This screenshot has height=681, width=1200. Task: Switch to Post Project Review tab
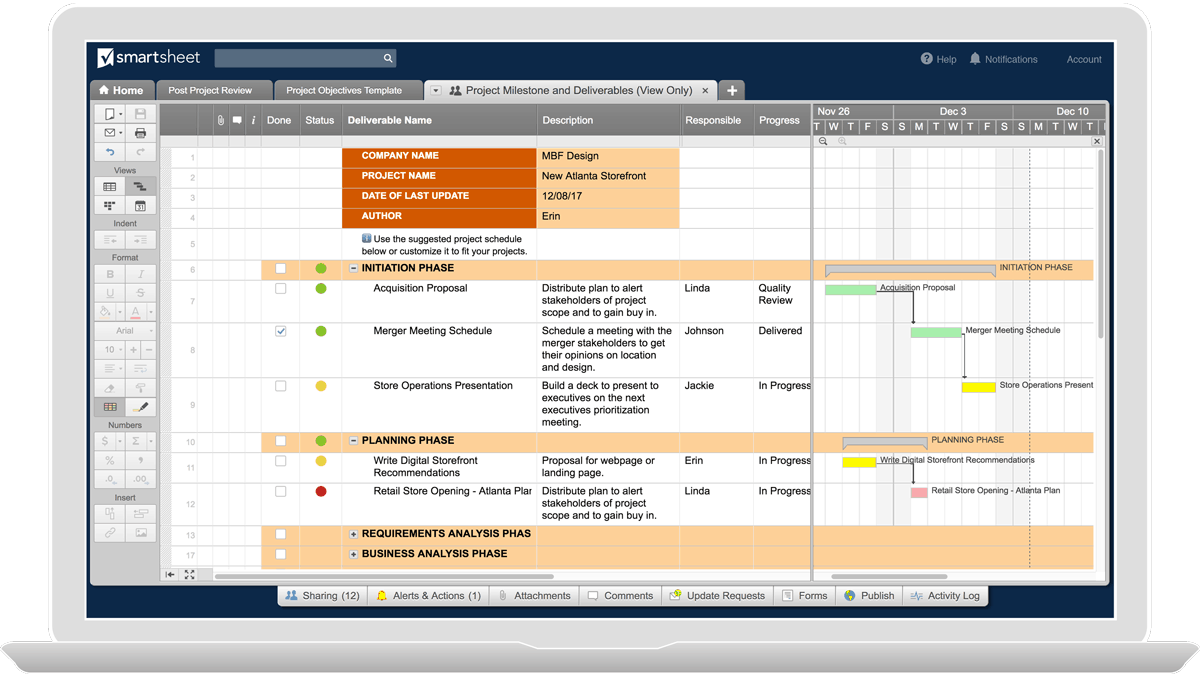[x=210, y=91]
